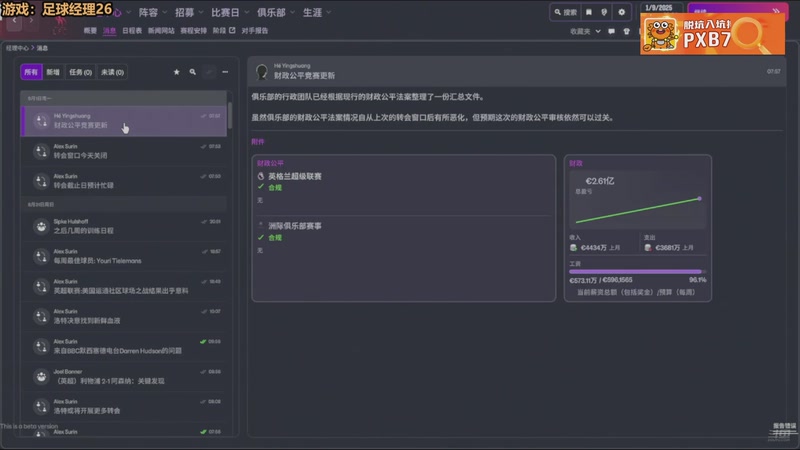Screen dimensions: 800x450
Task: Switch to the 日程表 sub-tab
Action: click(132, 31)
